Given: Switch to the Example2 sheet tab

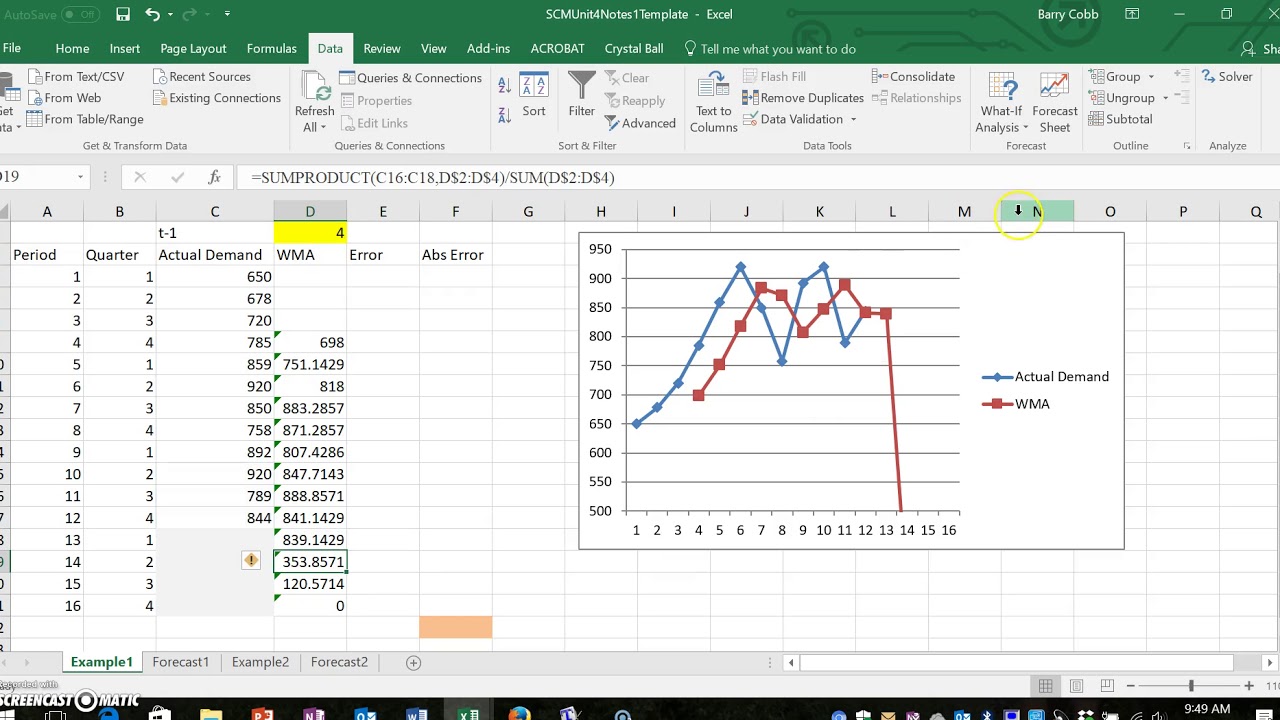Looking at the screenshot, I should pyautogui.click(x=260, y=662).
